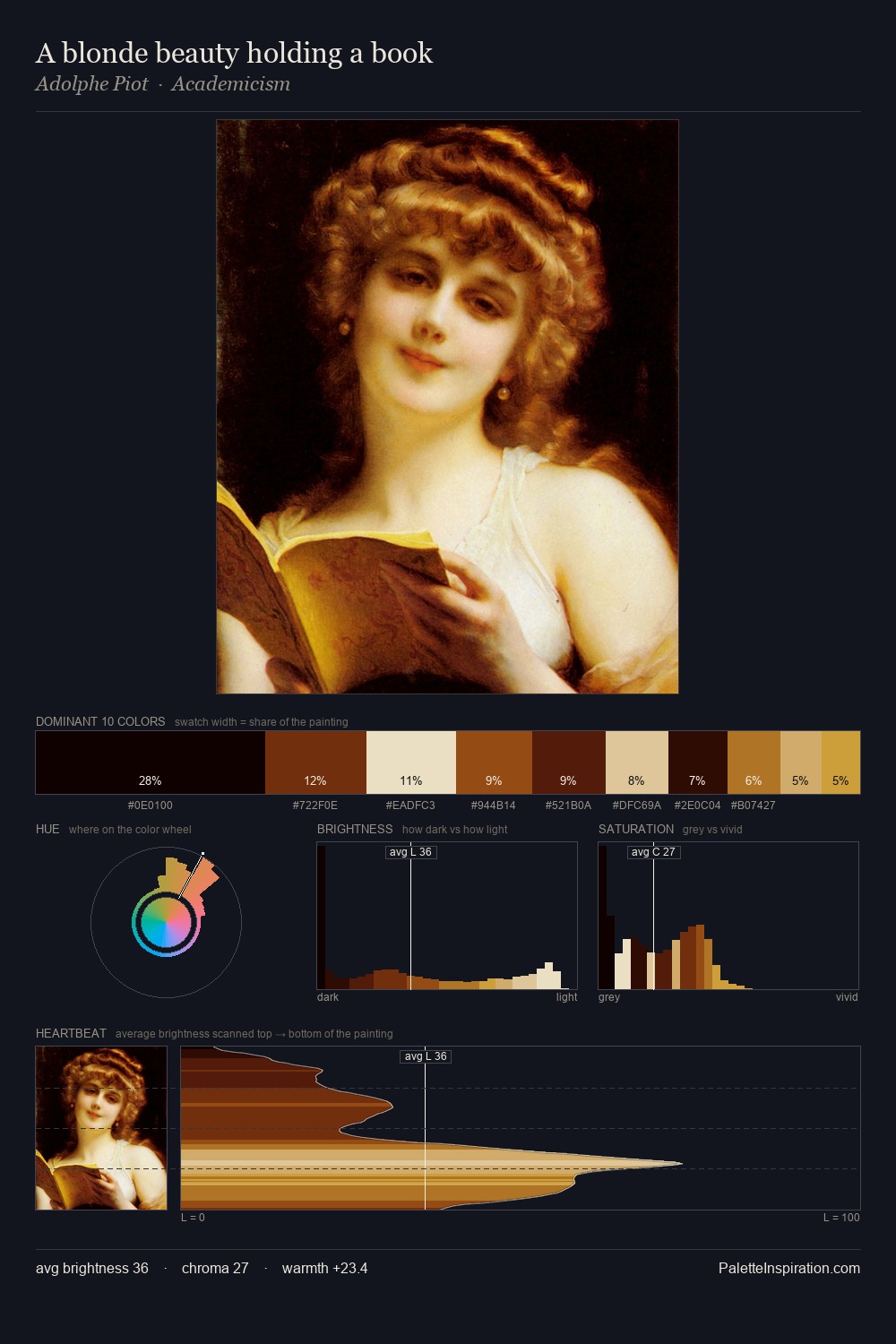The width and height of the screenshot is (896, 1344).
Task: Click the Academicism style label
Action: click(x=231, y=84)
